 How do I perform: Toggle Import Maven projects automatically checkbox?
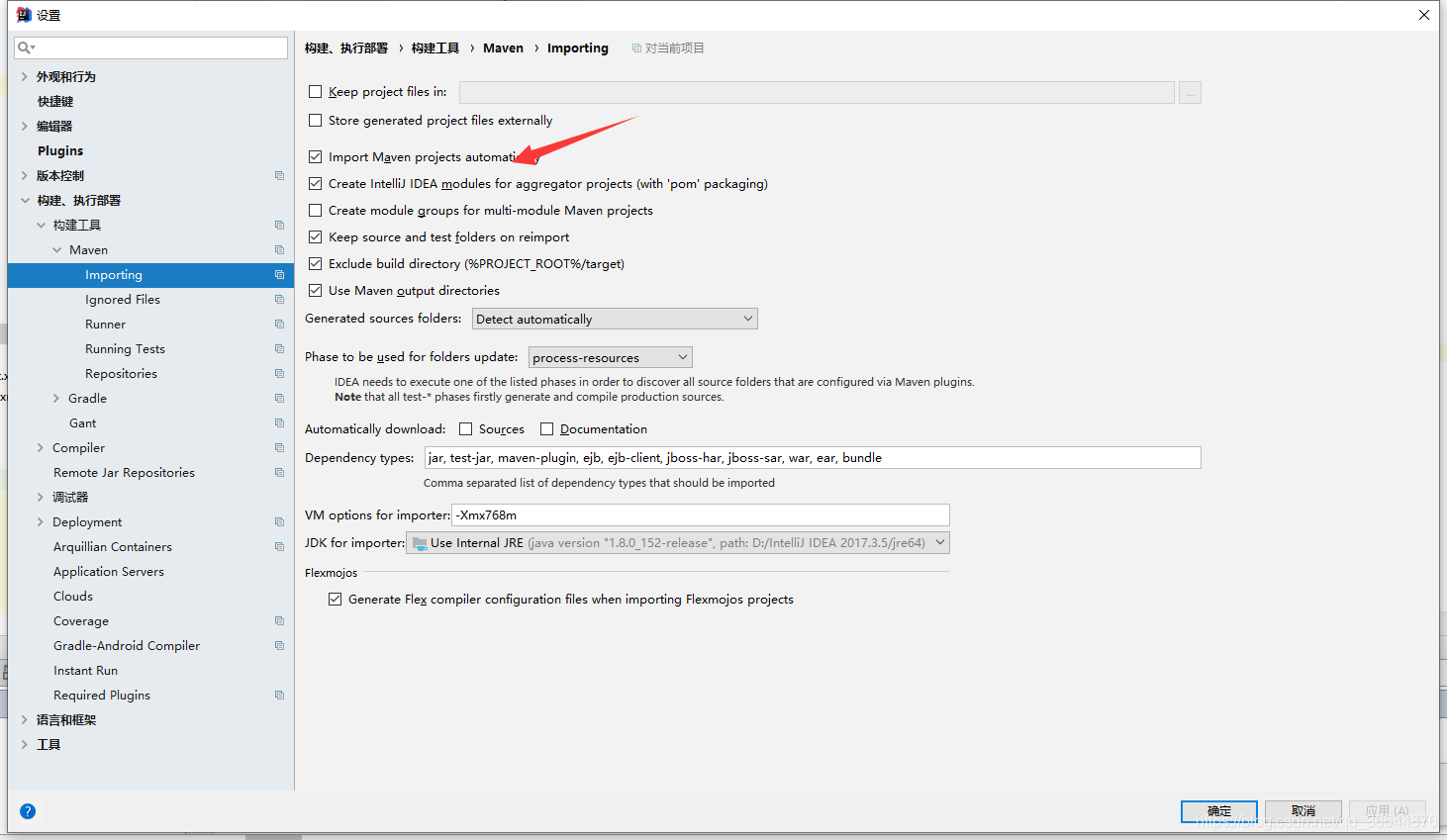(316, 157)
